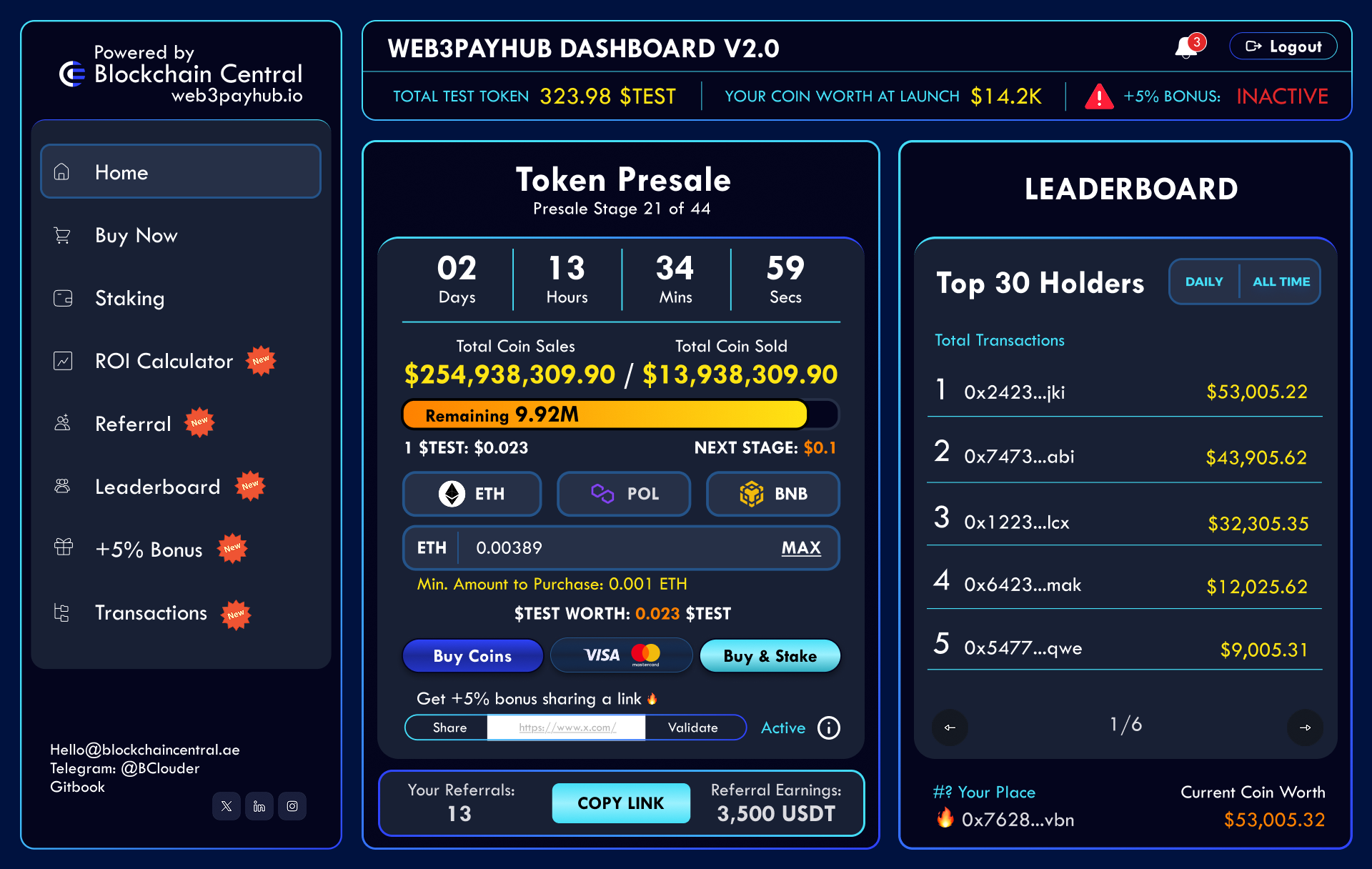1372x869 pixels.
Task: Select the ETH payment option
Action: 472,494
